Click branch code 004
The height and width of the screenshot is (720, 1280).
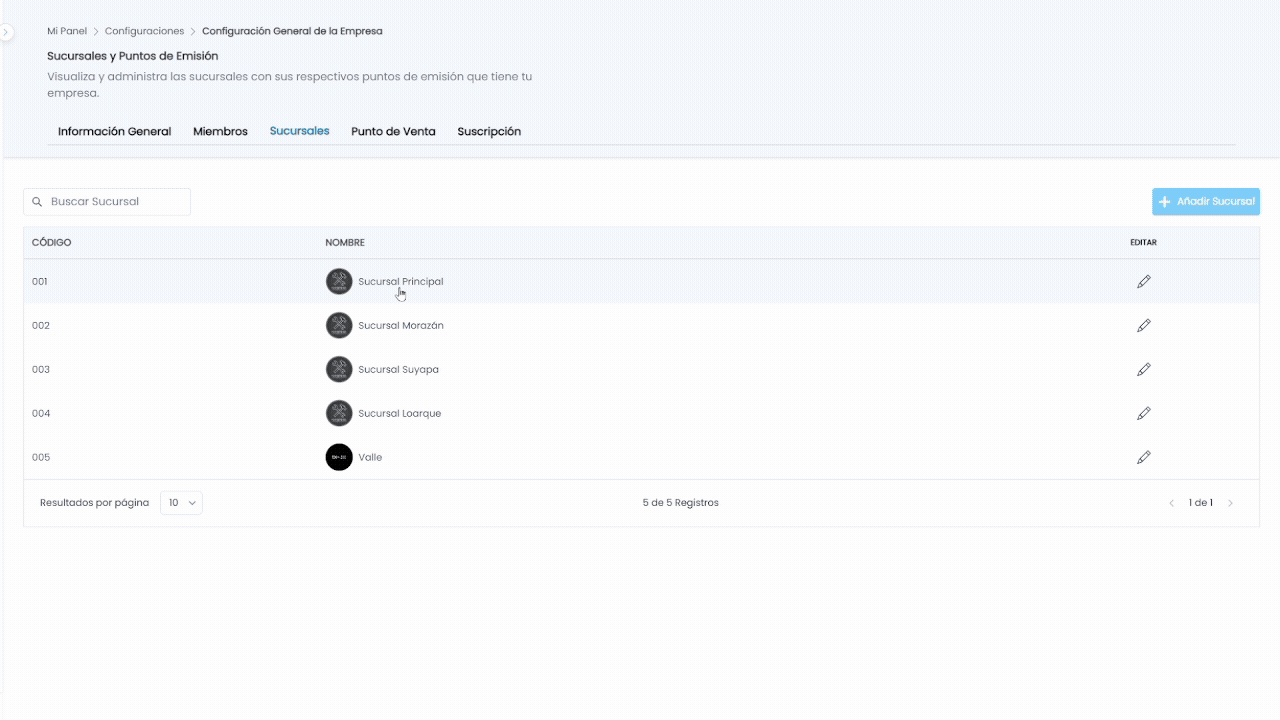tap(41, 414)
